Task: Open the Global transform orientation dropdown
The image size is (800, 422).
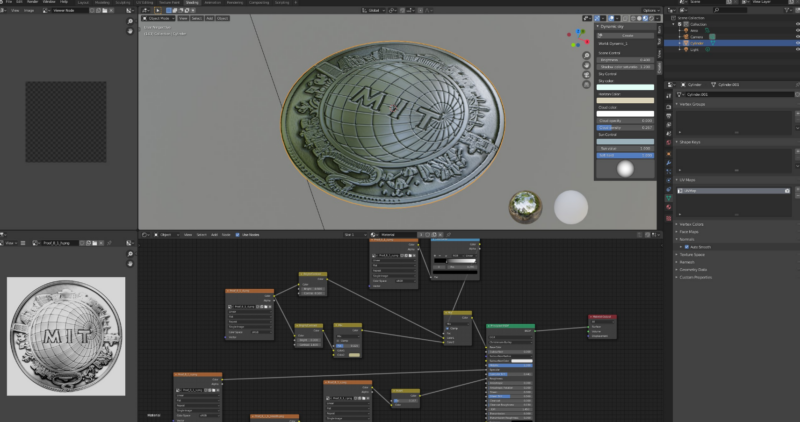Action: [373, 10]
